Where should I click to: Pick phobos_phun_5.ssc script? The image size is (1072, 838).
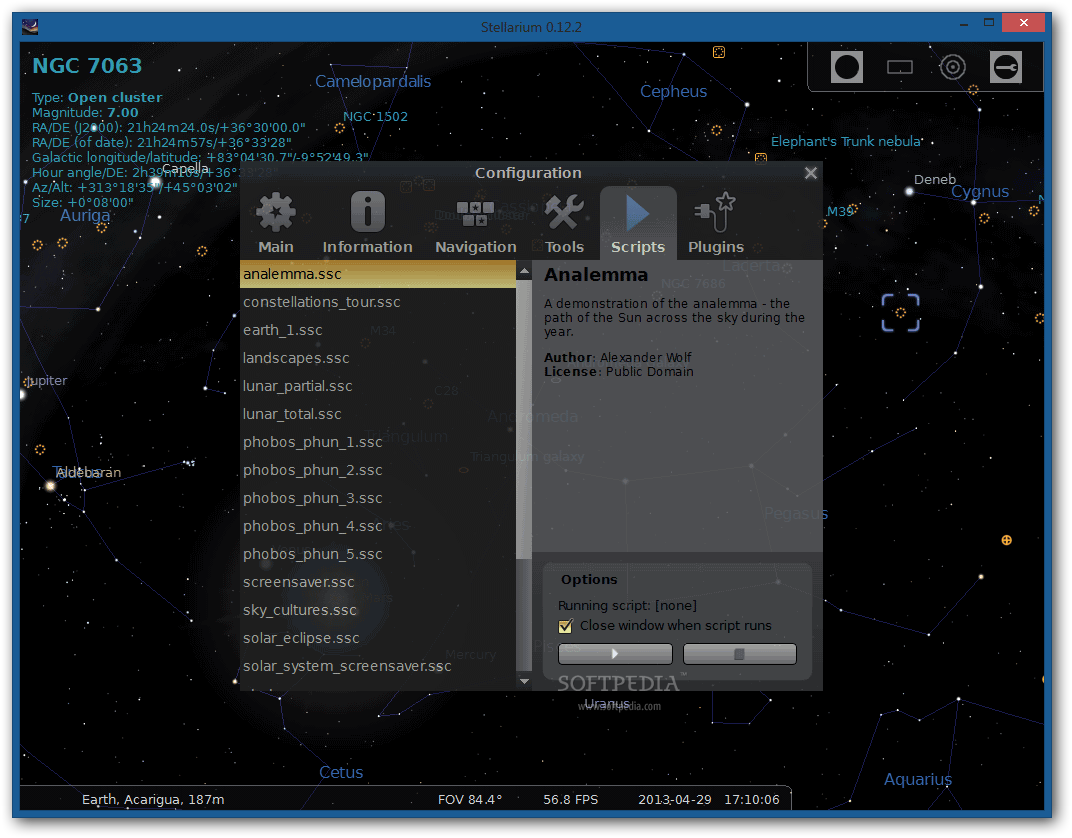pyautogui.click(x=378, y=554)
